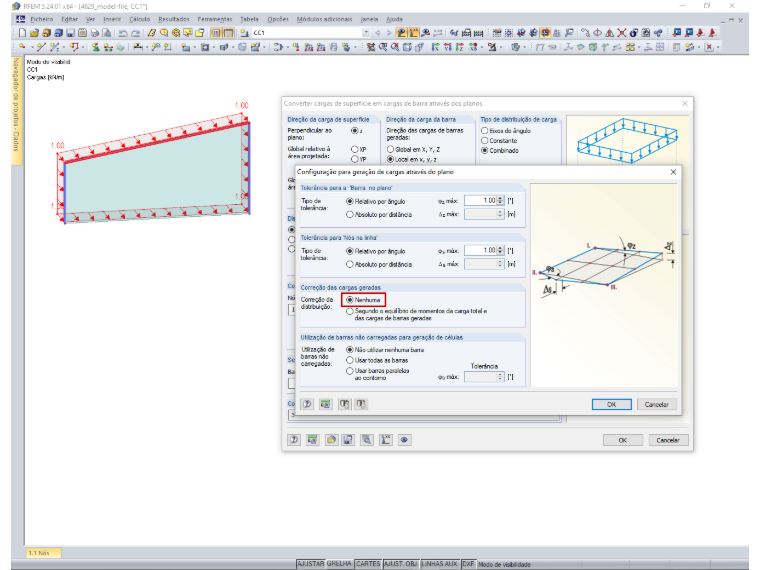Click the Open folder toolbar icon

(34, 33)
